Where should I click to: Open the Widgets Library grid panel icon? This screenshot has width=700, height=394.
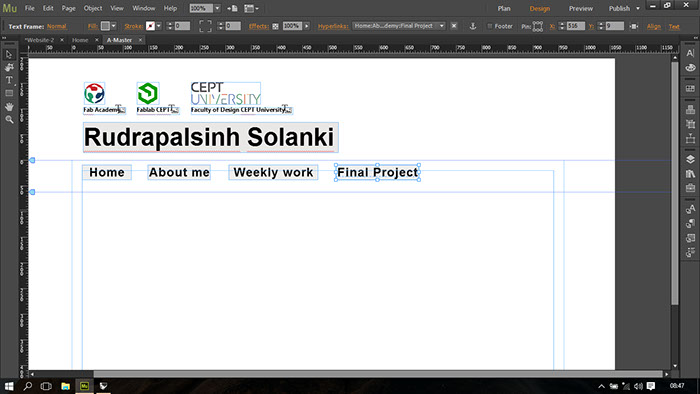pos(690,88)
